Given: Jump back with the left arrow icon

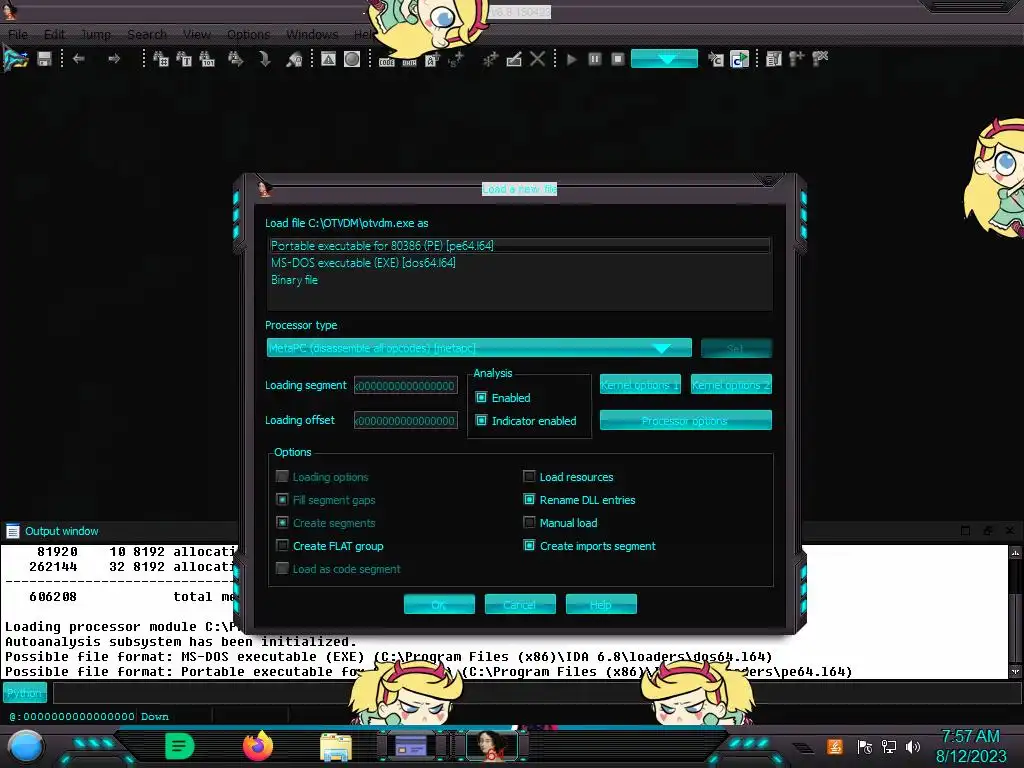Looking at the screenshot, I should 79,59.
